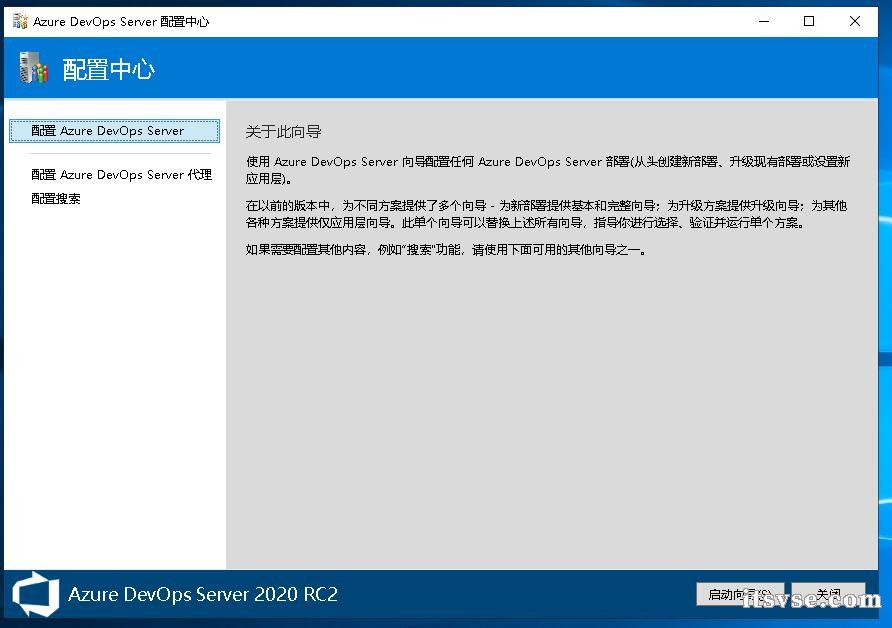Minimize the configuration center window
892x628 pixels.
(x=764, y=22)
